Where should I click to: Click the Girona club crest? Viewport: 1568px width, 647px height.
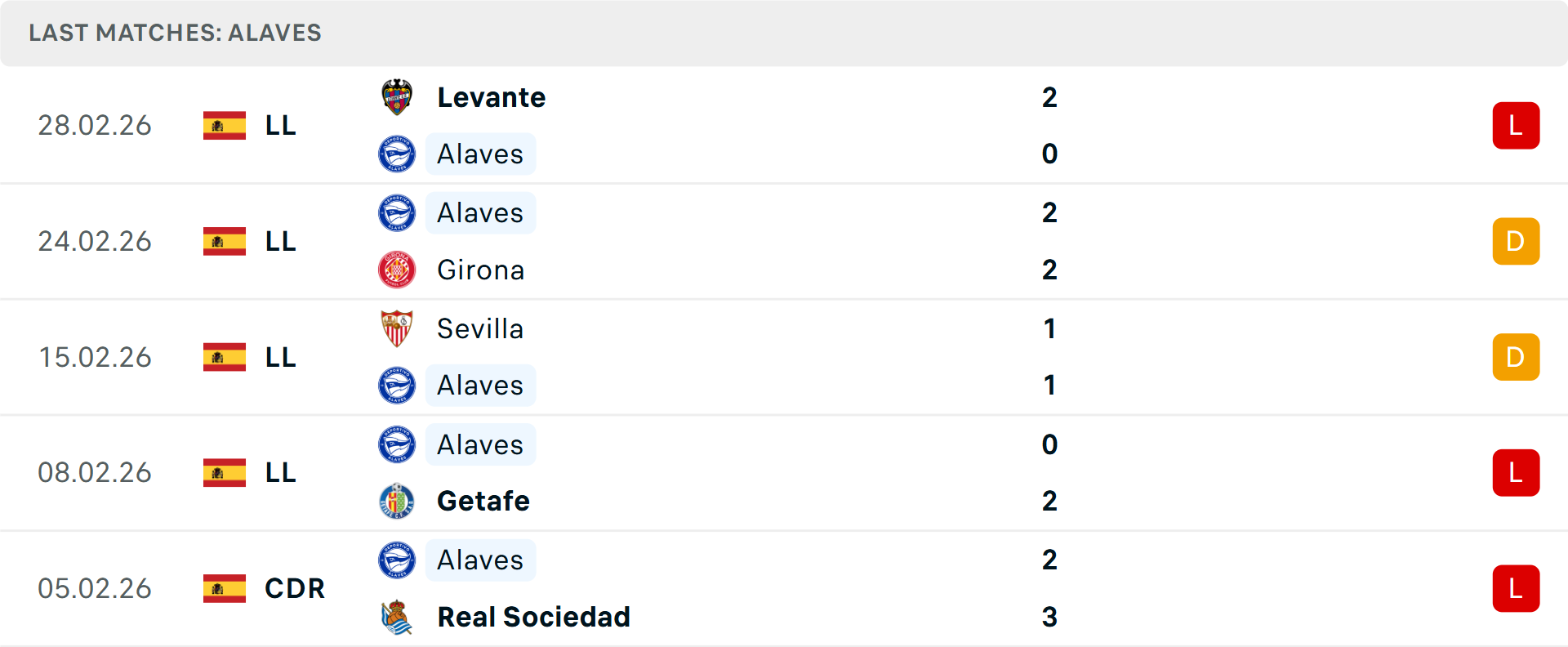click(x=397, y=270)
